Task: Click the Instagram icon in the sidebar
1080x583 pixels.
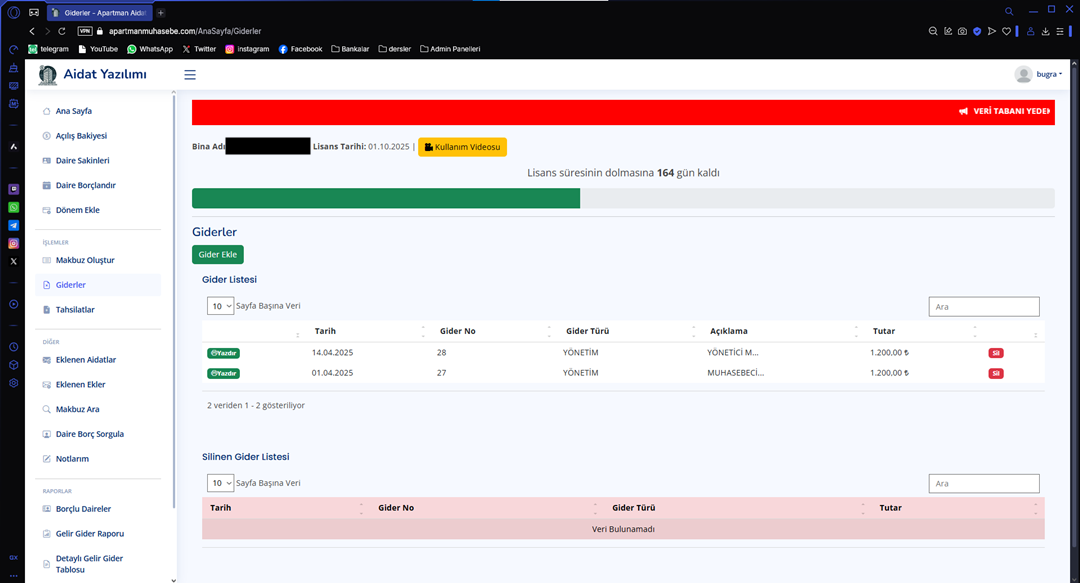Action: pos(14,243)
